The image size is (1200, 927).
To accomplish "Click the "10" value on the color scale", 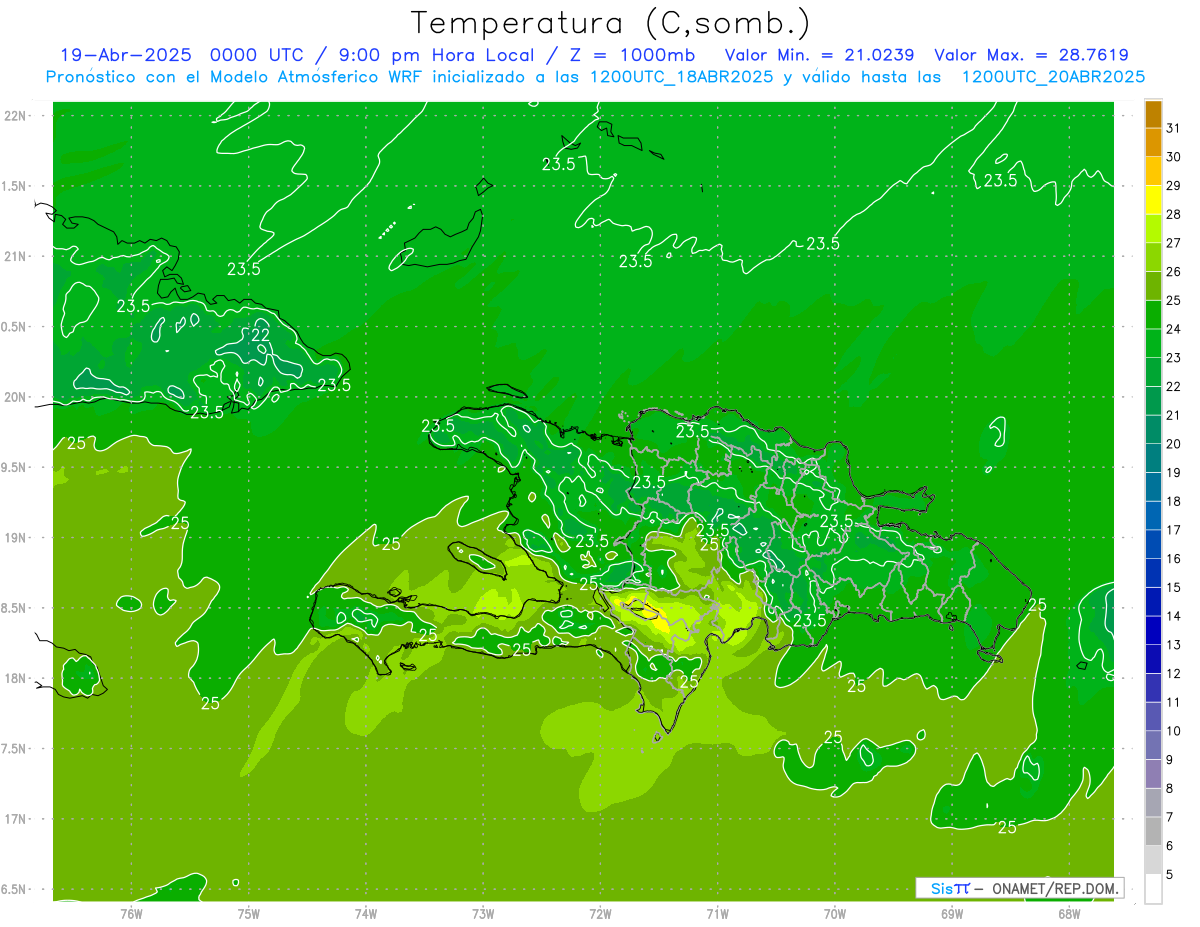I will (1172, 731).
